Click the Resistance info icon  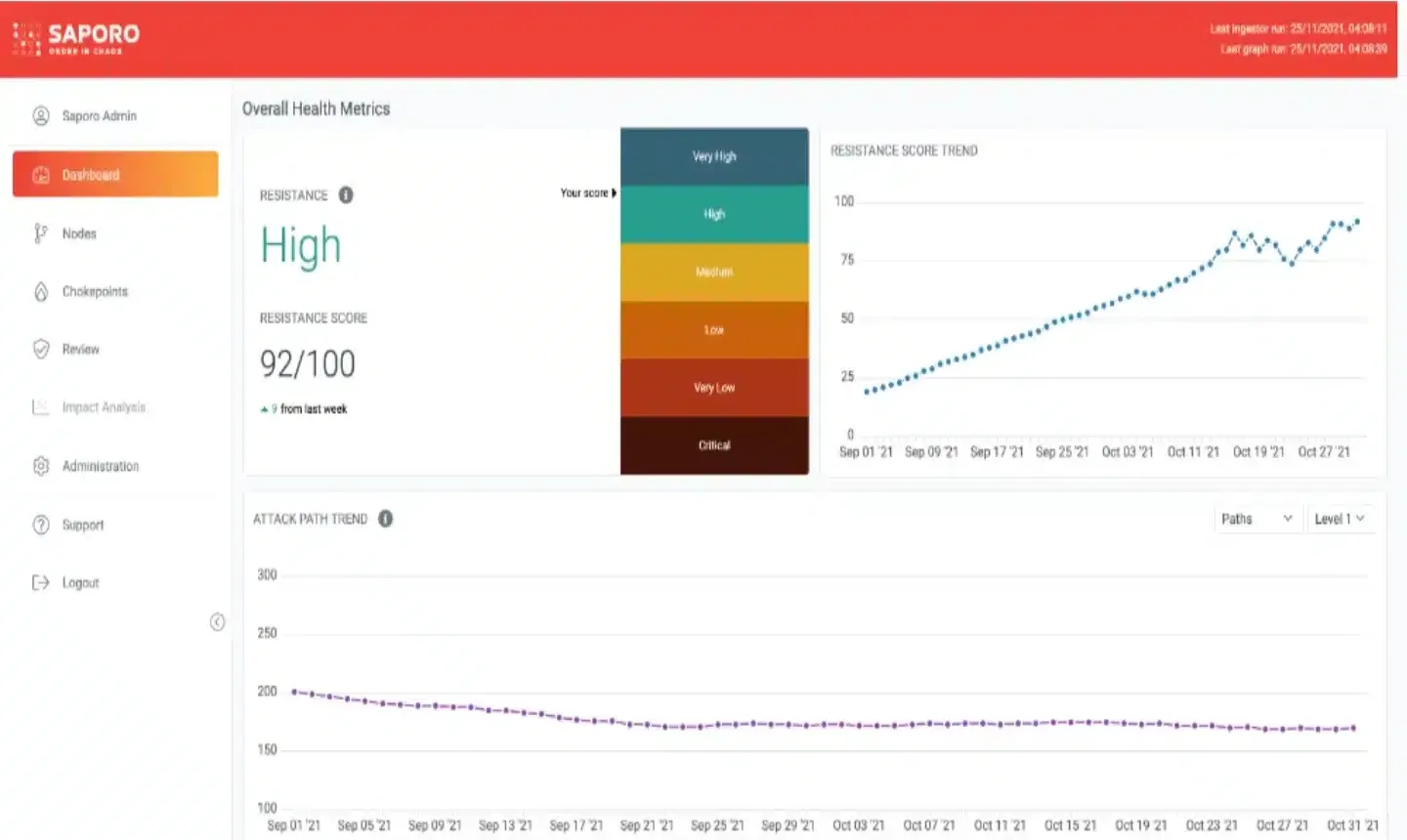346,195
